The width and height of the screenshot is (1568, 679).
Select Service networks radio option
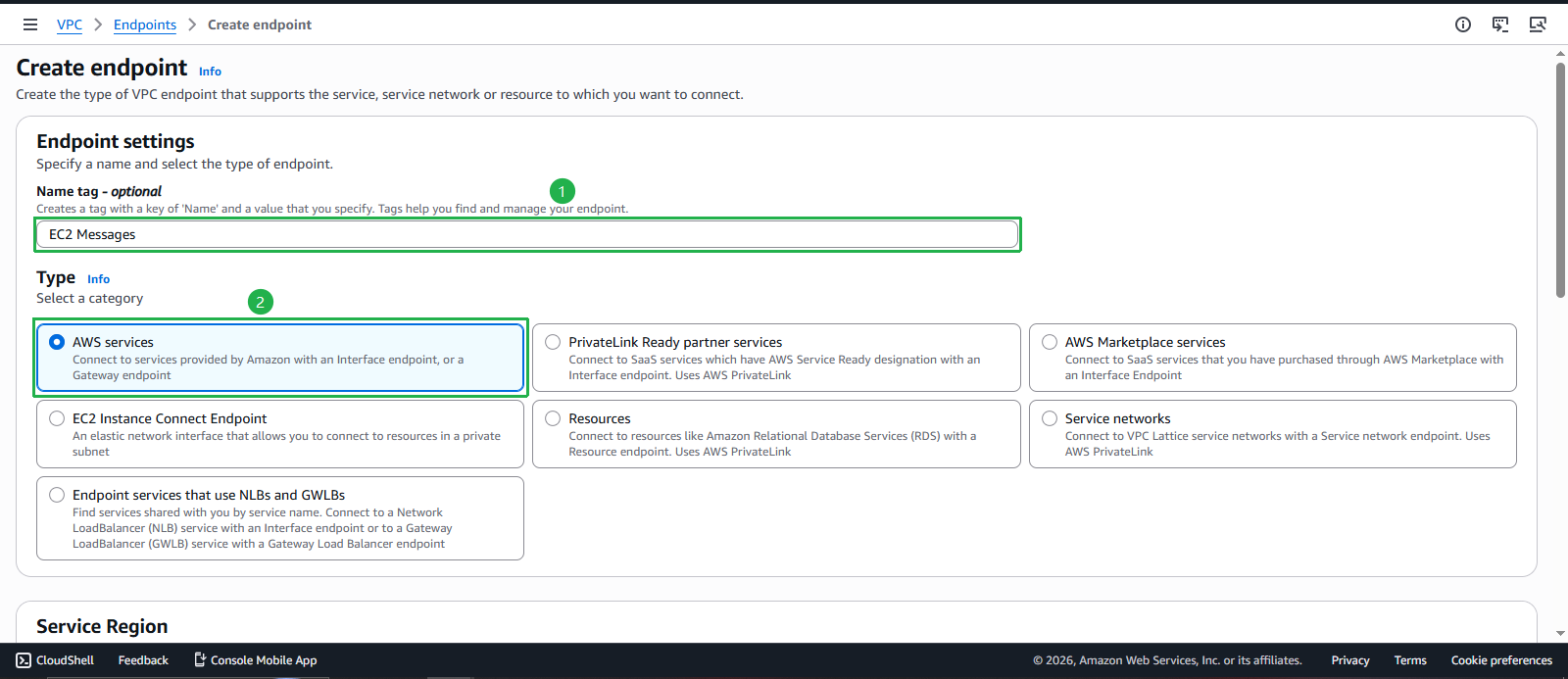(x=1050, y=418)
